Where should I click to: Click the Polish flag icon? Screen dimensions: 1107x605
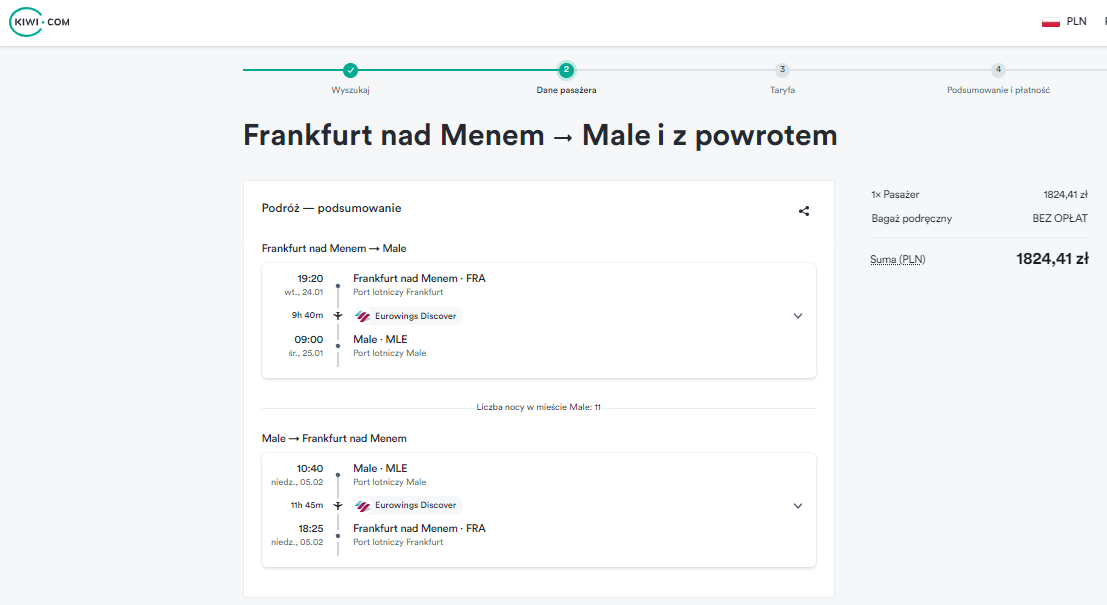tap(1051, 22)
